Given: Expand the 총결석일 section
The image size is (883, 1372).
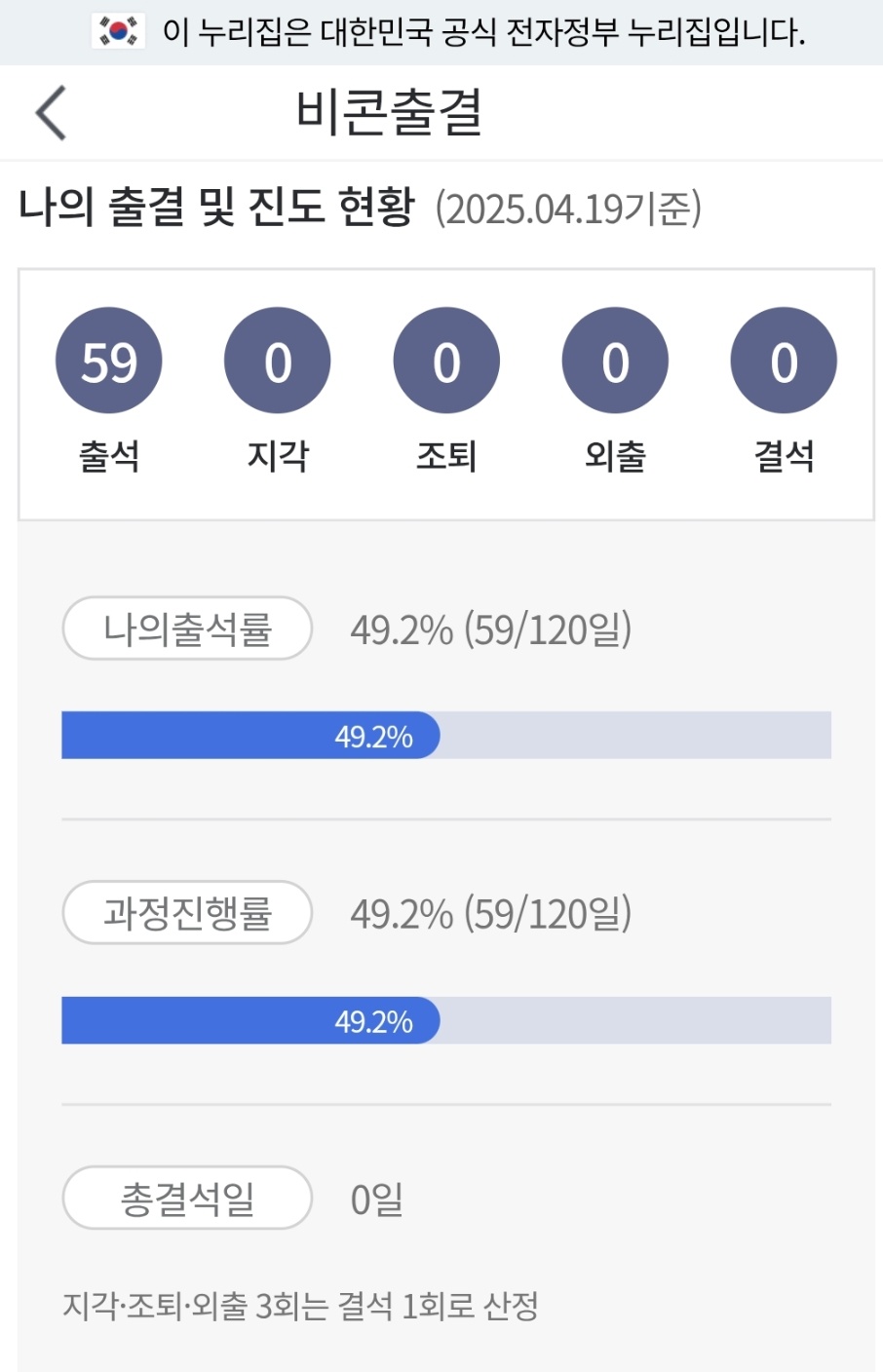Looking at the screenshot, I should click(187, 1199).
